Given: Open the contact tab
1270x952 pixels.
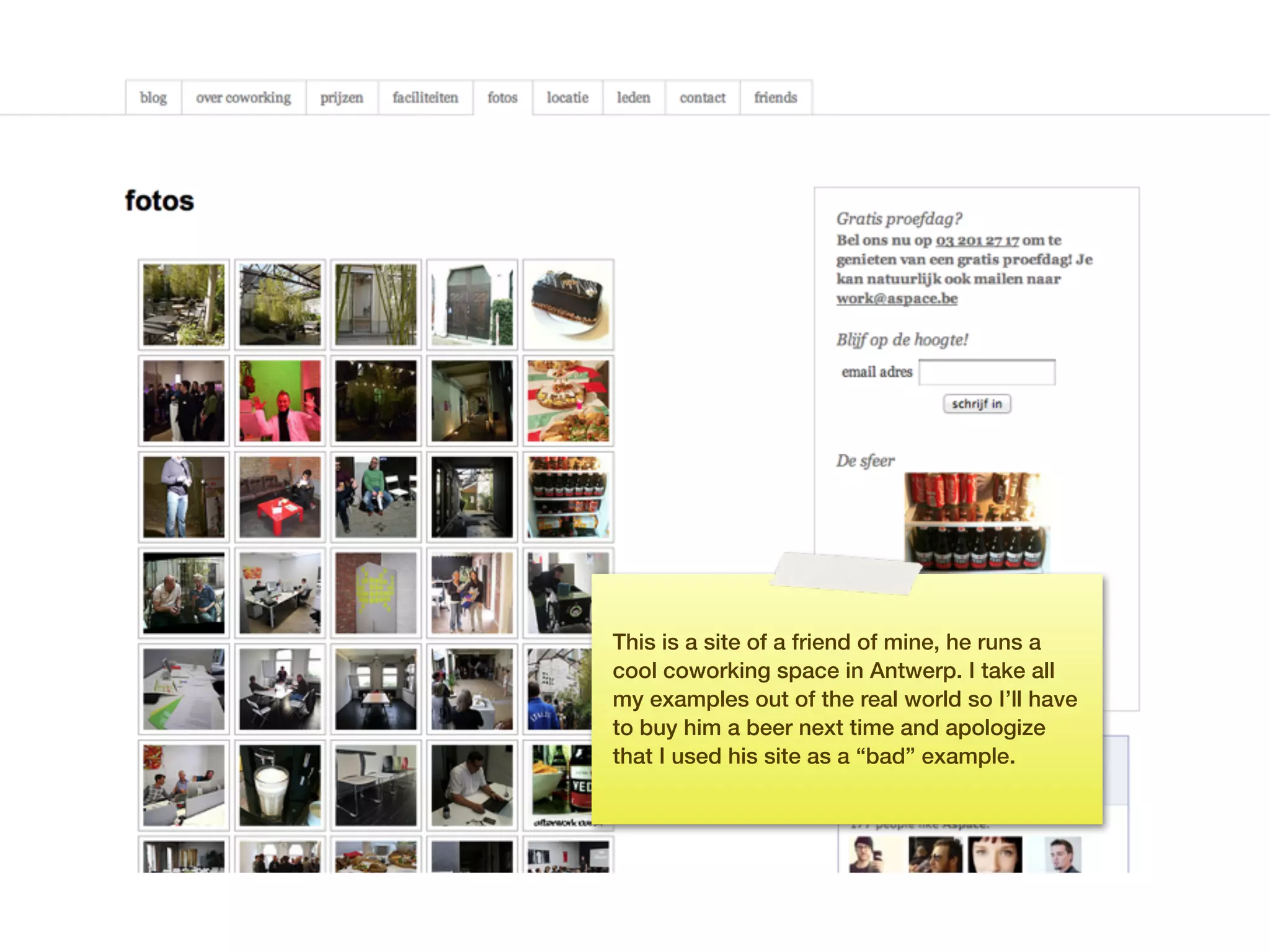Looking at the screenshot, I should point(702,98).
